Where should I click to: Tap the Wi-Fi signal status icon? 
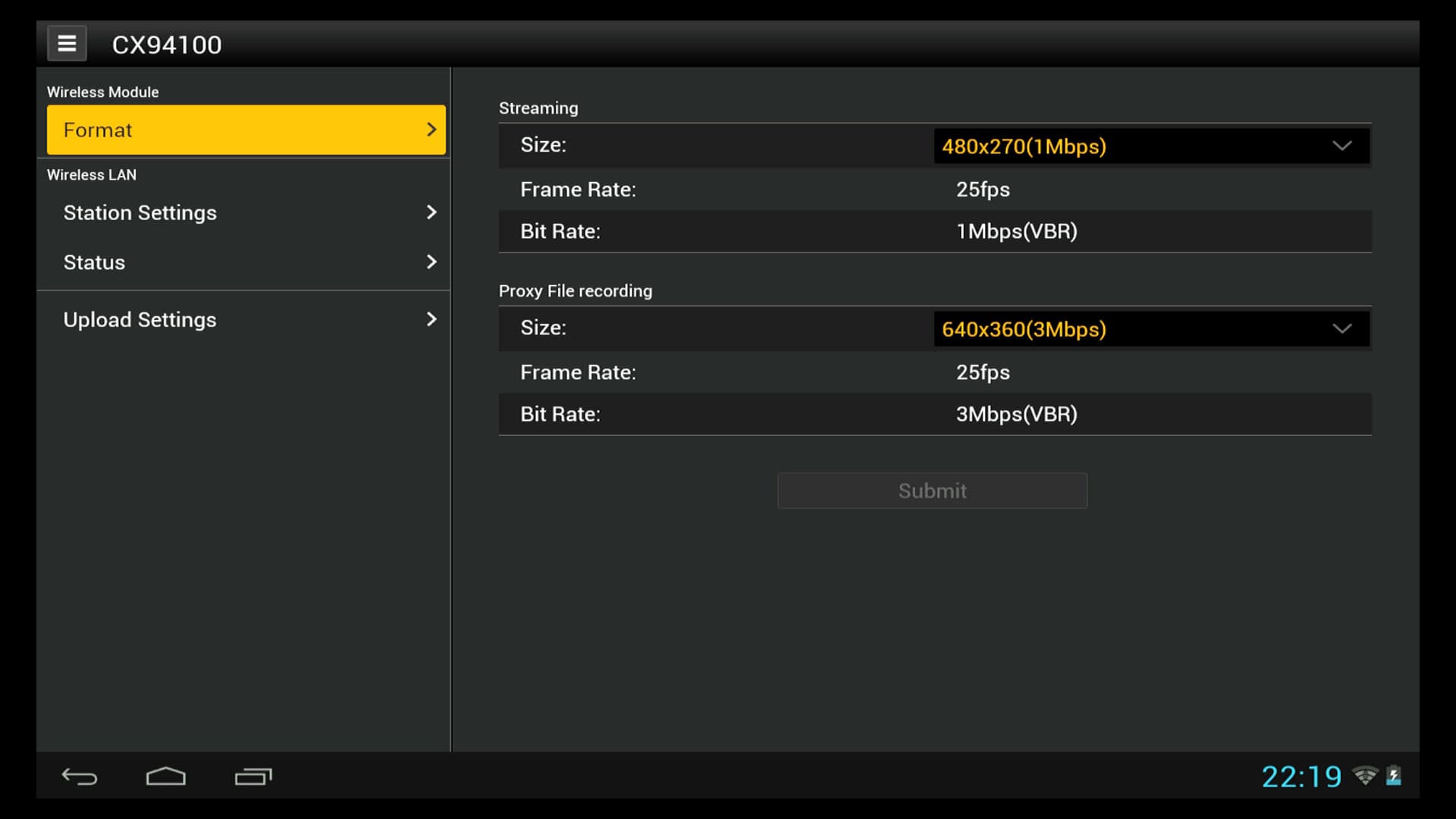(1365, 776)
